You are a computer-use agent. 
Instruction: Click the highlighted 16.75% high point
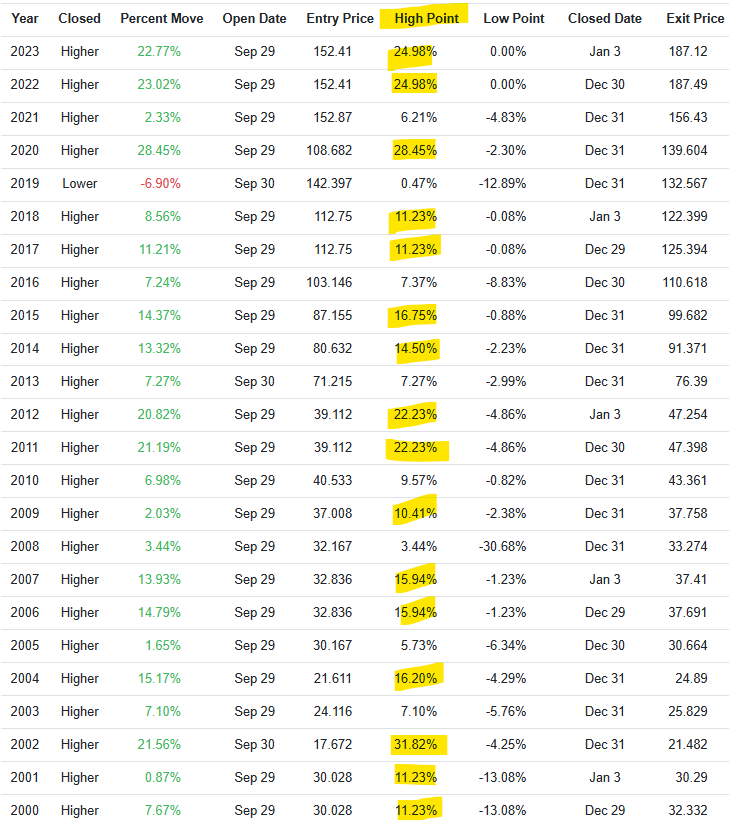point(415,316)
